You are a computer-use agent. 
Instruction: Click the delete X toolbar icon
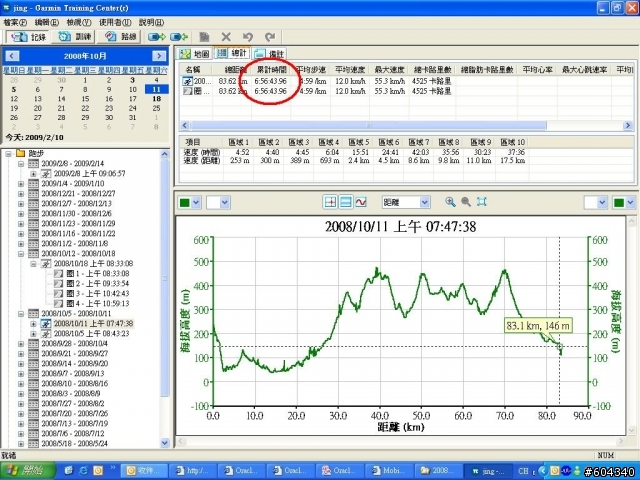click(226, 37)
